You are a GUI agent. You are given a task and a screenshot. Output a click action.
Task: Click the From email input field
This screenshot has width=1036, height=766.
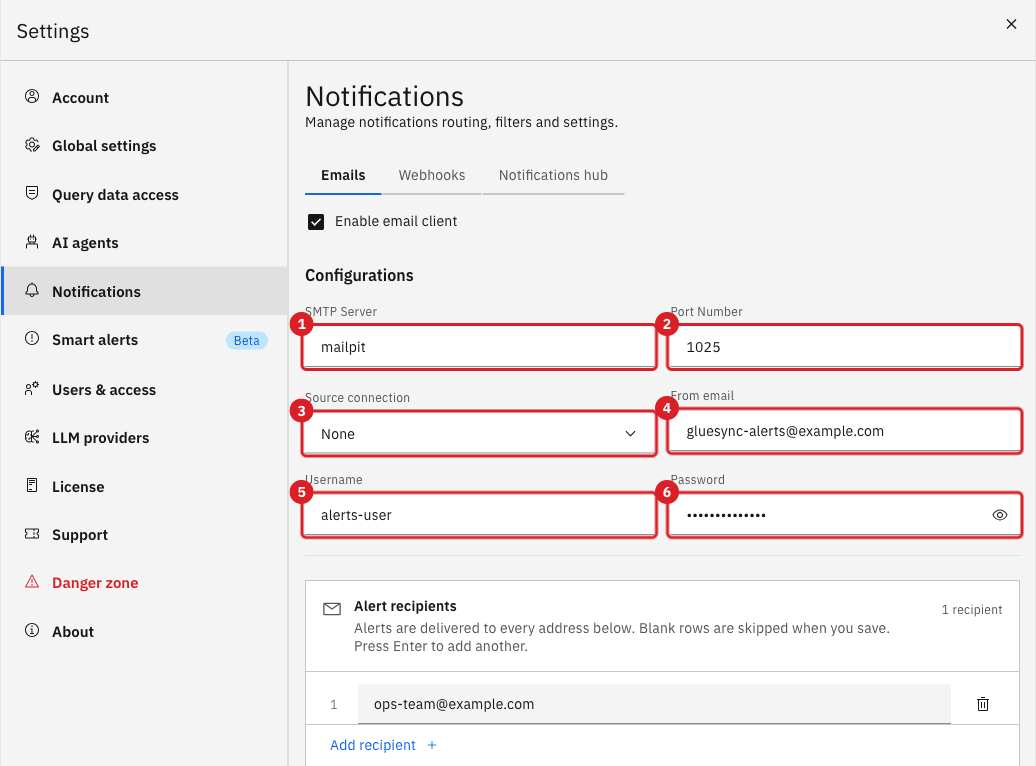844,431
